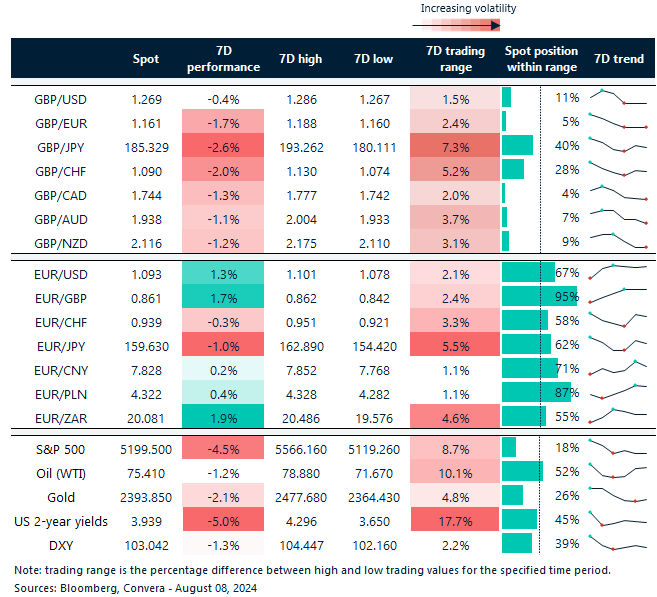Click Gold 7D low 2364.430
This screenshot has width=657, height=597.
pos(374,497)
